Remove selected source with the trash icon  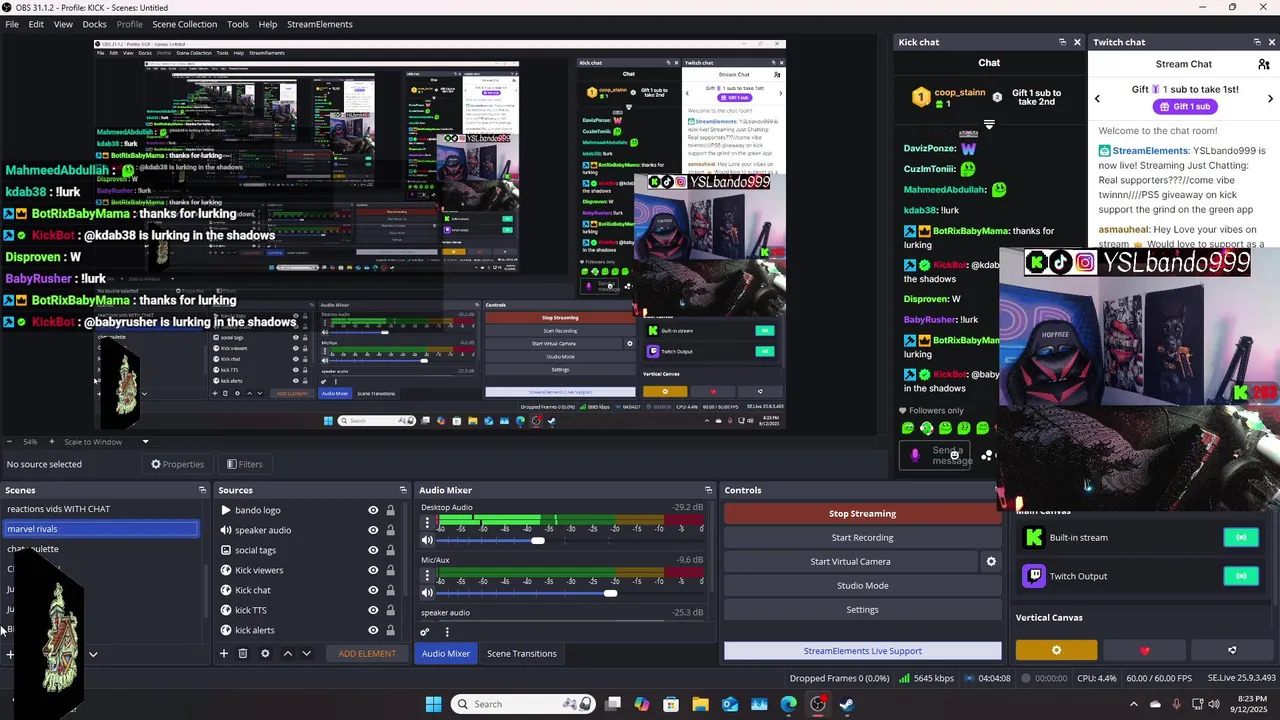[243, 653]
